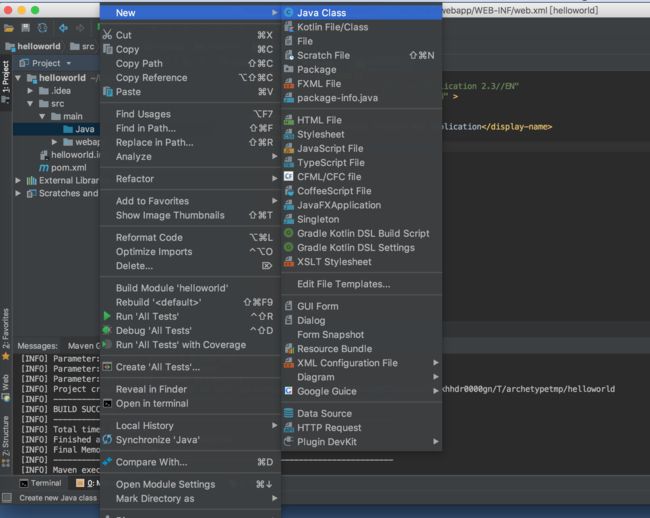The width and height of the screenshot is (650, 518).
Task: Choose Edit File Templates… option
Action: 361,284
